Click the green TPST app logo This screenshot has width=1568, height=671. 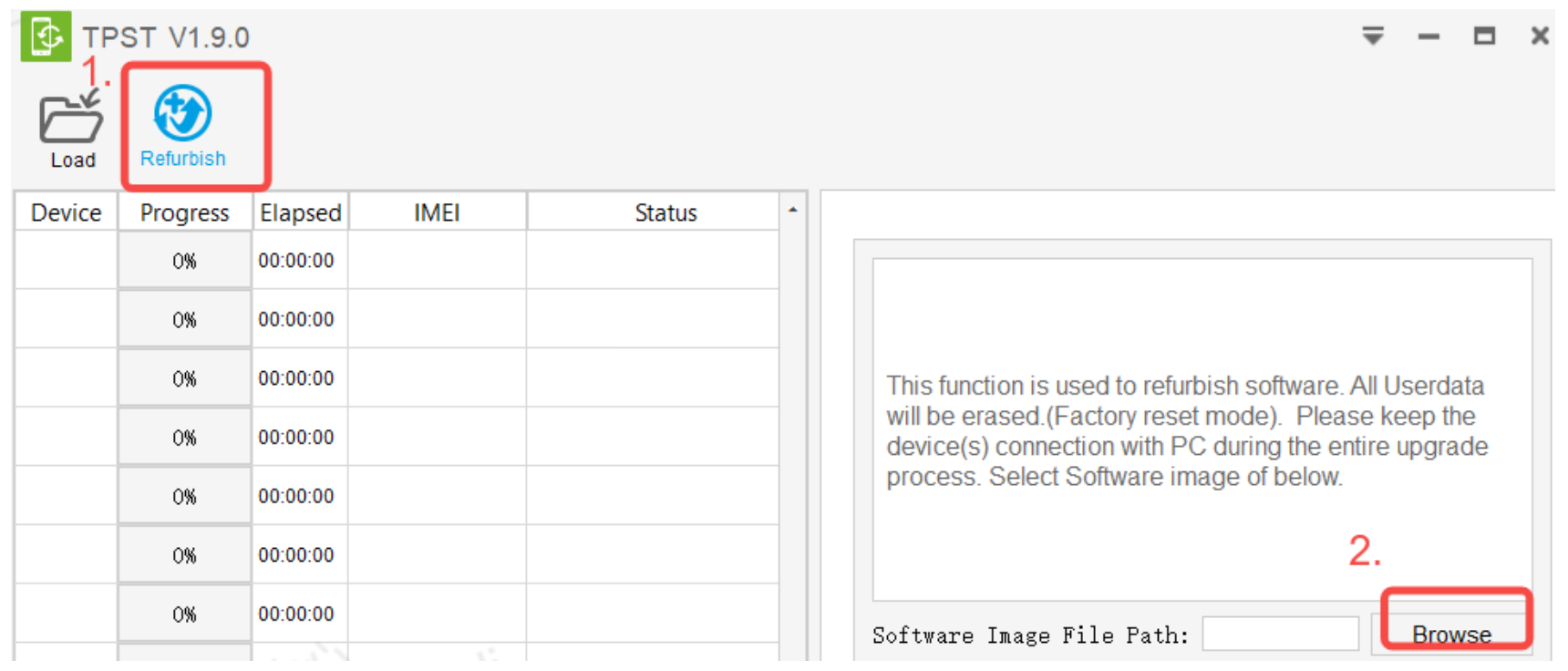click(46, 37)
